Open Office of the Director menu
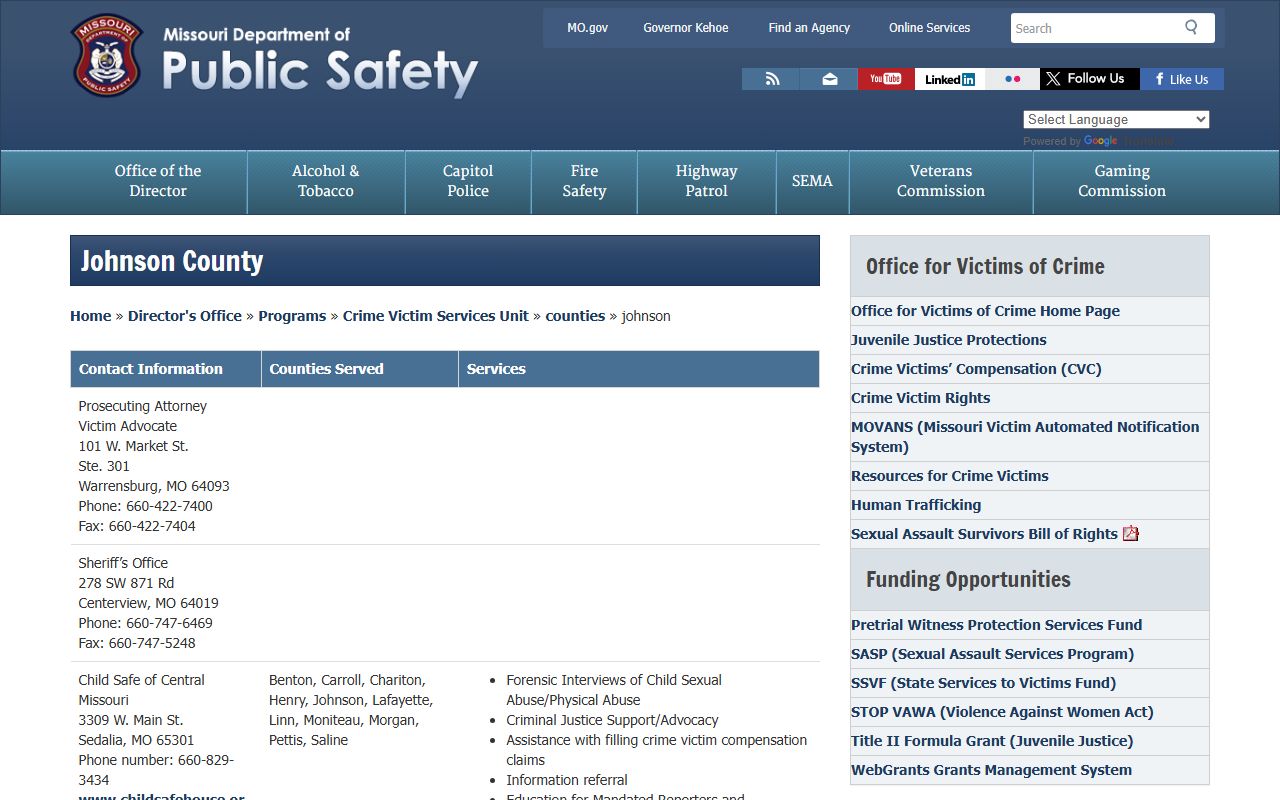Viewport: 1280px width, 800px height. [158, 181]
